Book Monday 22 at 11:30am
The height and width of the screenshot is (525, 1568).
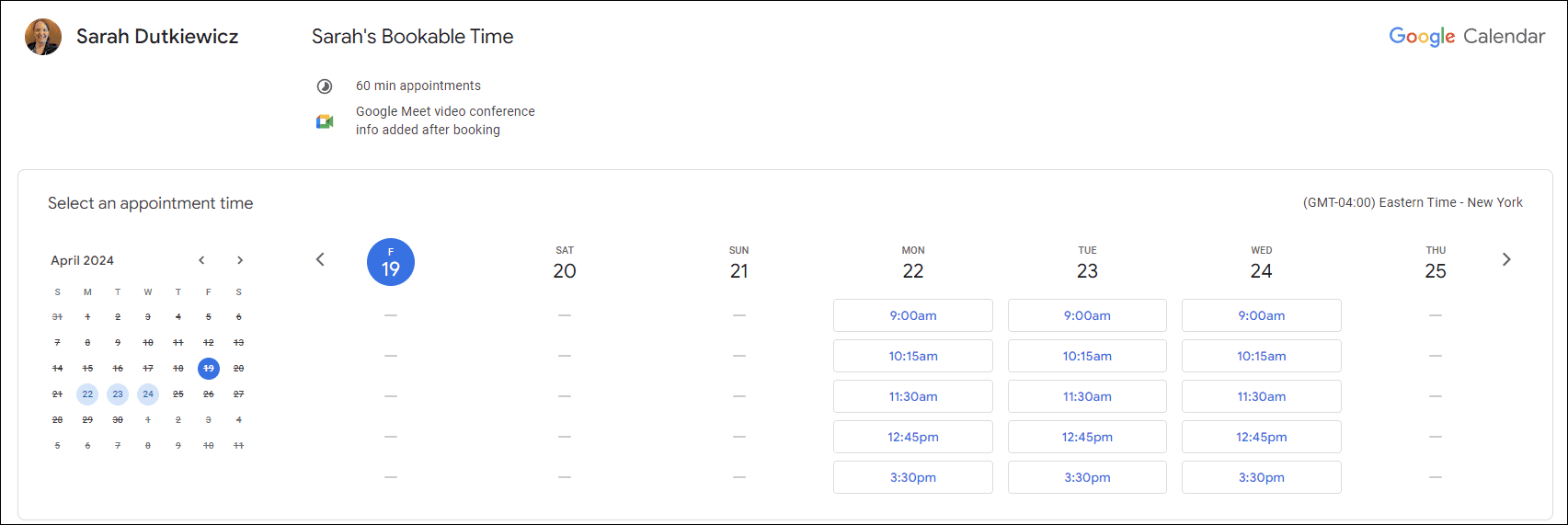[913, 396]
